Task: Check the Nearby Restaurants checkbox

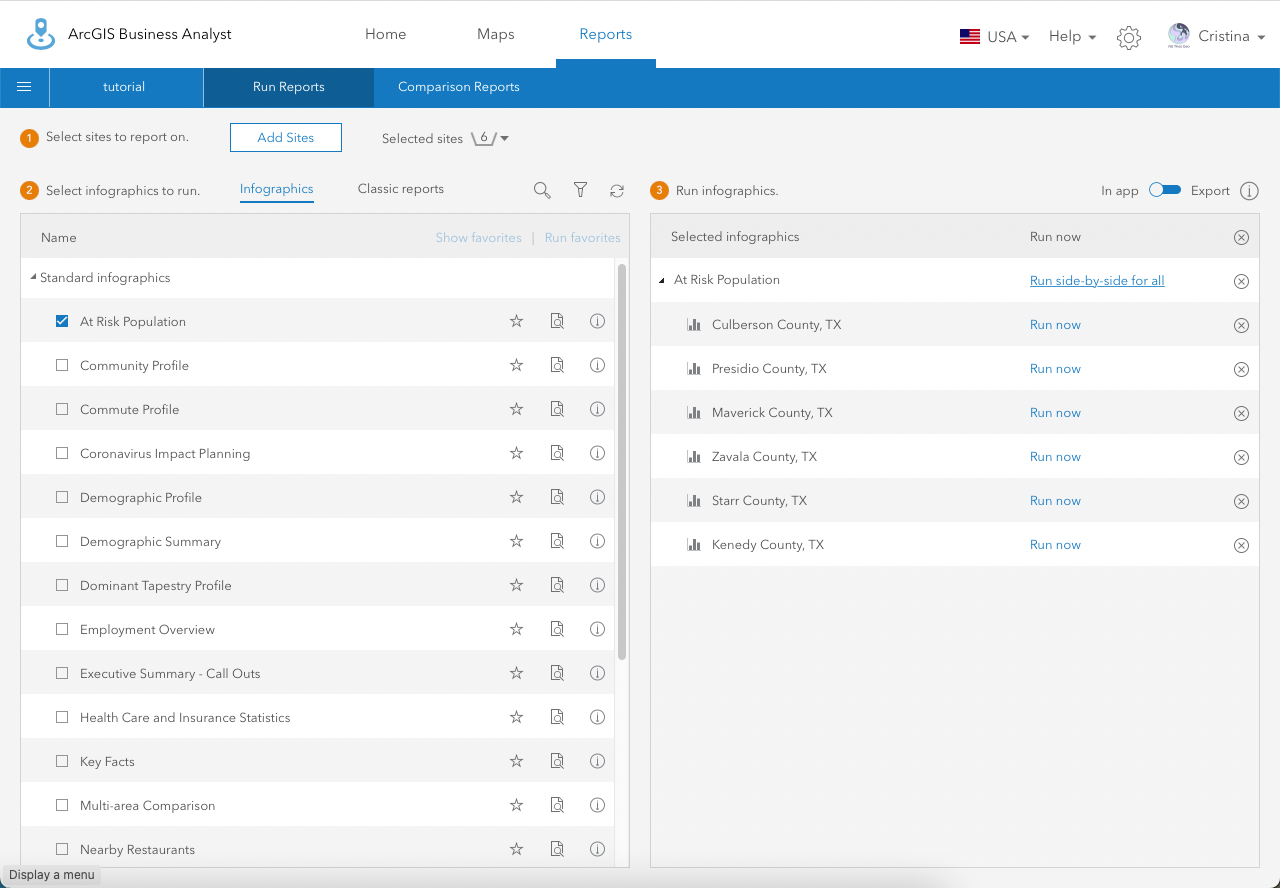Action: pyautogui.click(x=62, y=849)
